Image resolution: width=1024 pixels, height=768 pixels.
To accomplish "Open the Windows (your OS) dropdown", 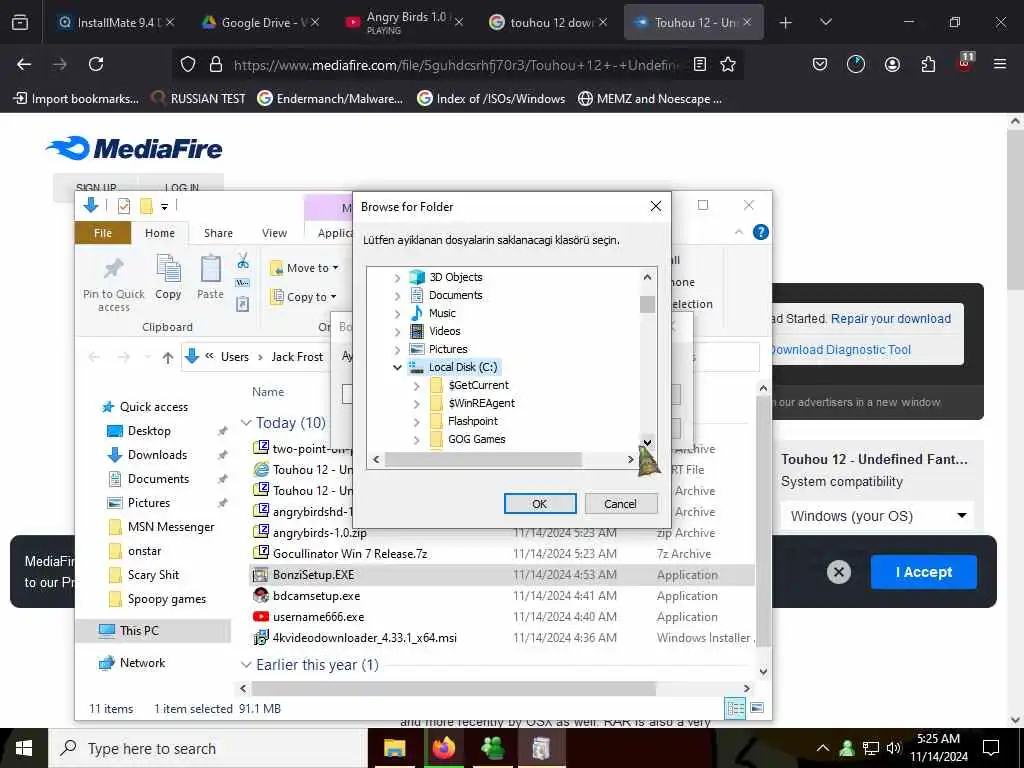I will (877, 516).
